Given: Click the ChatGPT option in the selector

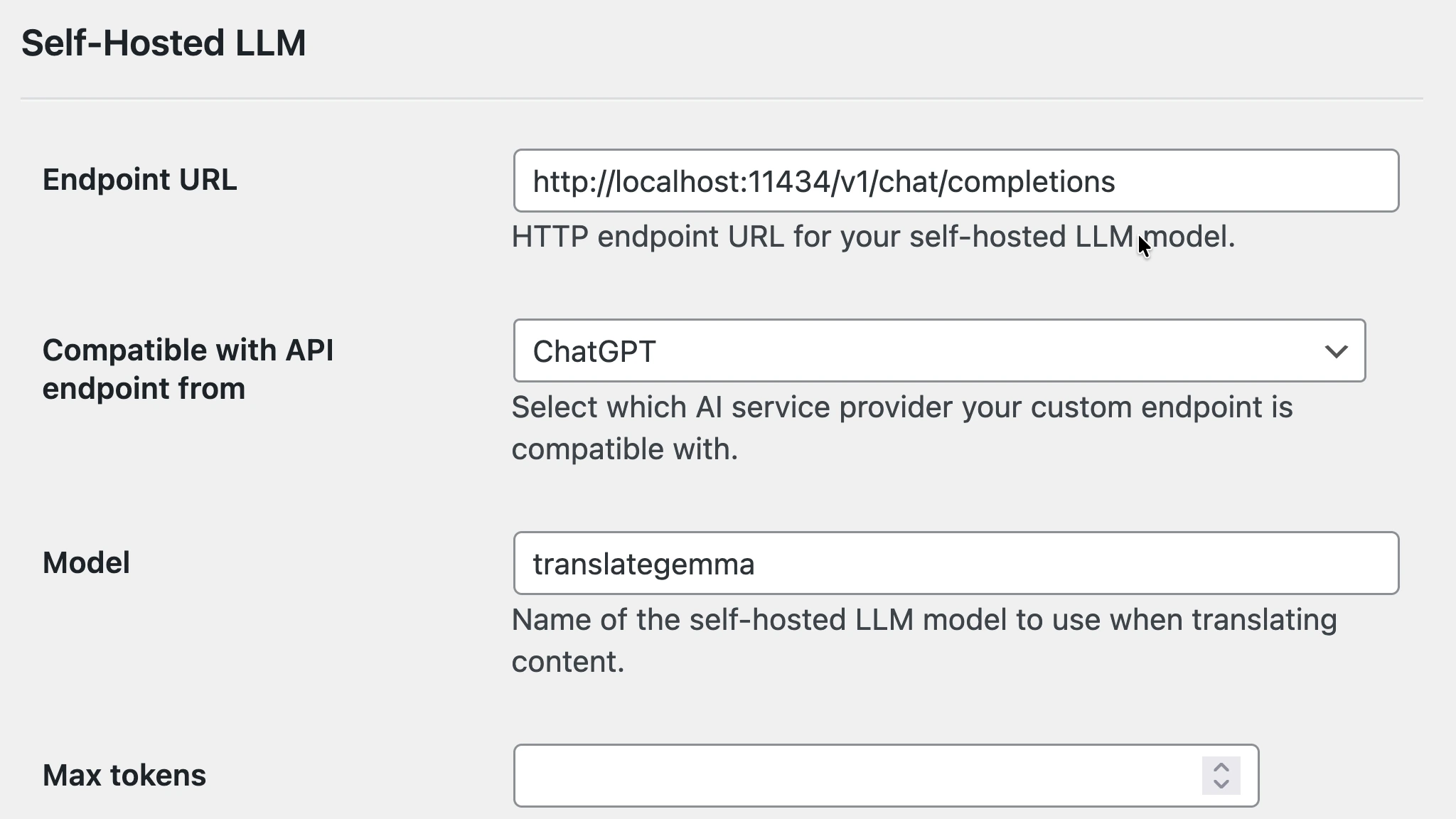Looking at the screenshot, I should point(596,351).
